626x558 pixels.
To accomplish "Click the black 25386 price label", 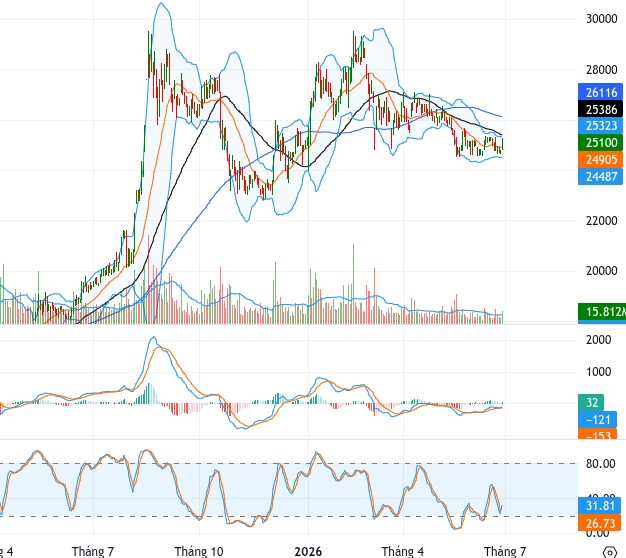I will point(600,109).
